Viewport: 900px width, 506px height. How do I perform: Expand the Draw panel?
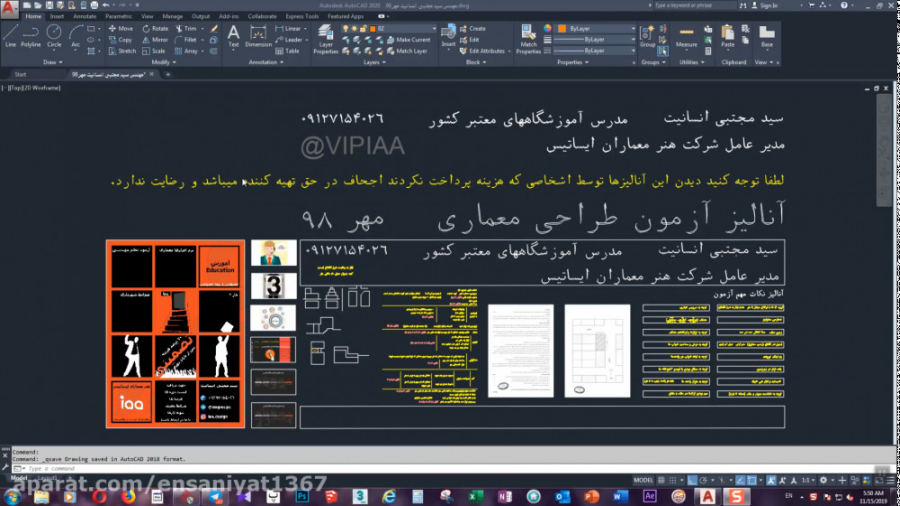(x=53, y=62)
